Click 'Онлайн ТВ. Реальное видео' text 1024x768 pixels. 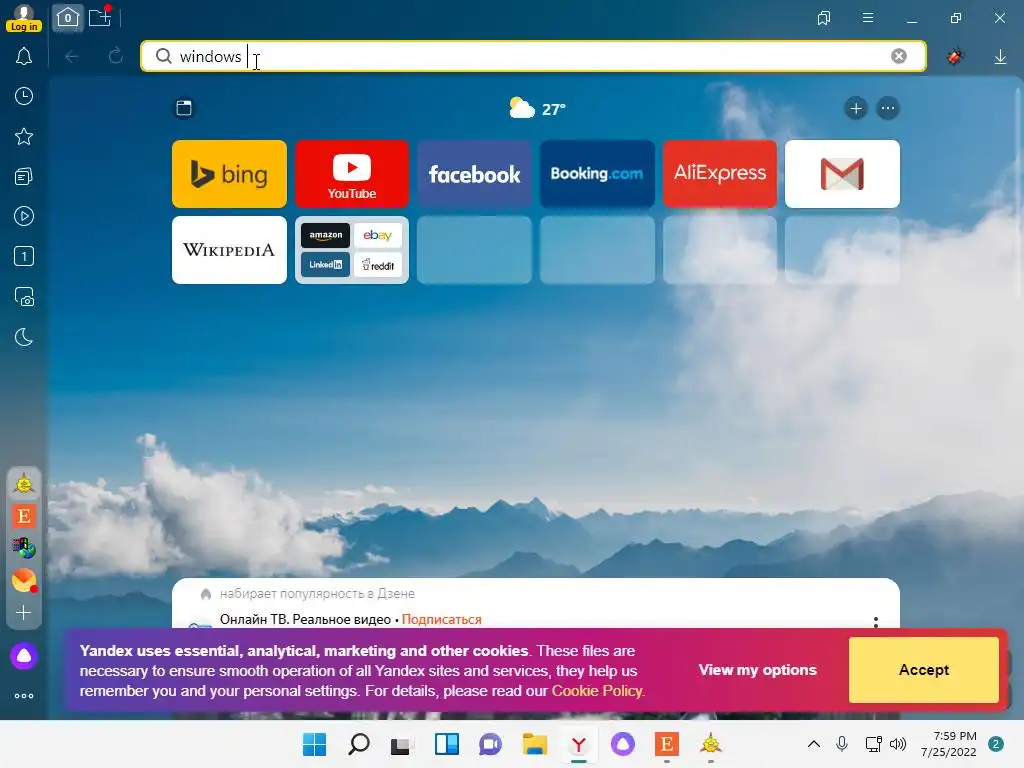pos(305,619)
